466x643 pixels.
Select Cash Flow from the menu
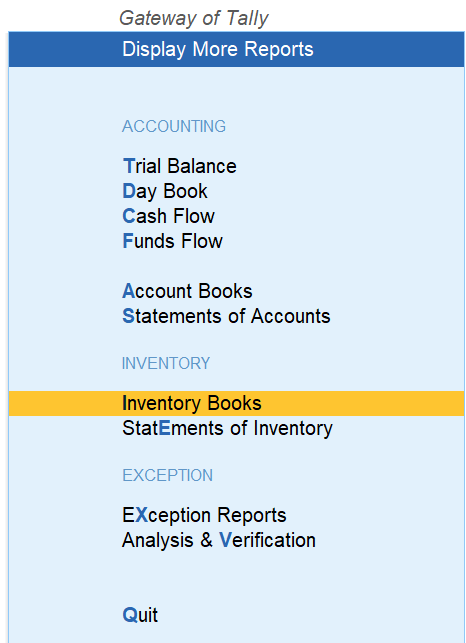tap(168, 216)
